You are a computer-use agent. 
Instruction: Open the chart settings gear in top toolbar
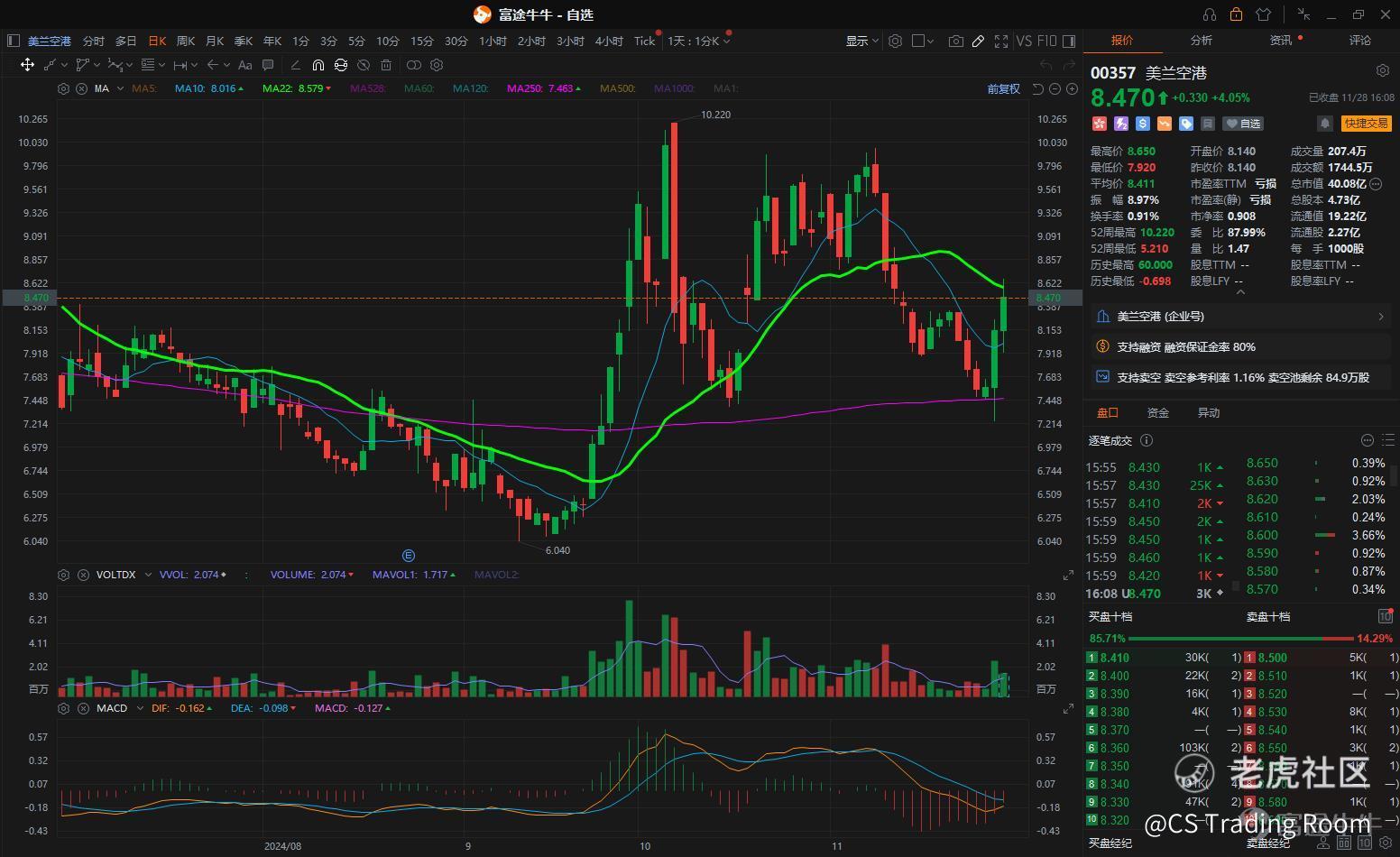(x=895, y=41)
